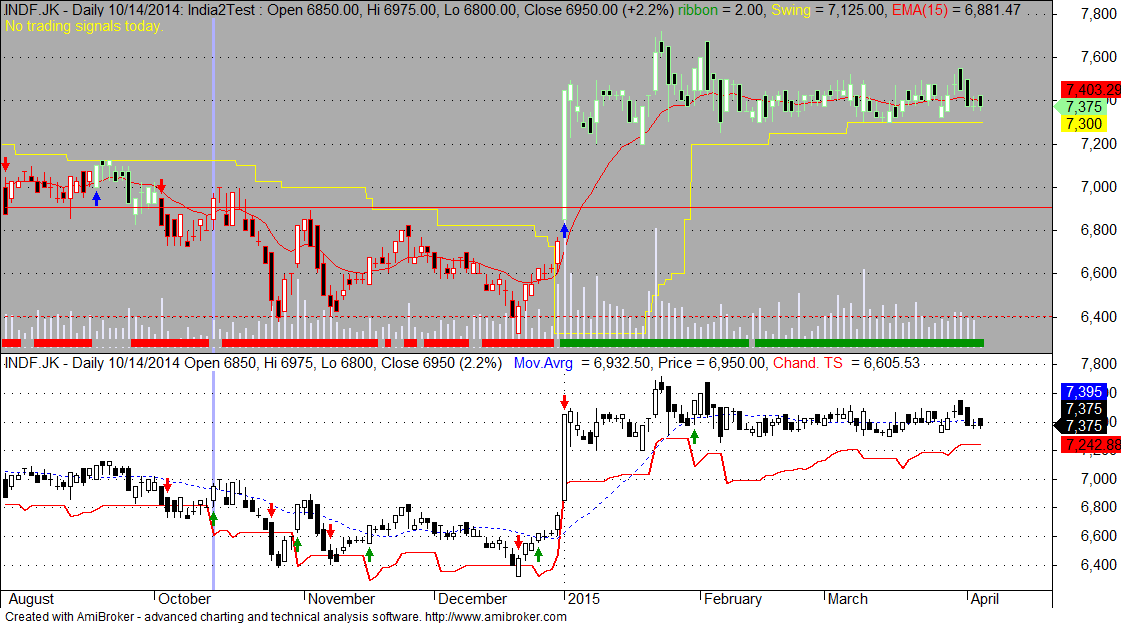Click the 'ribbon = 2.00' indicator label
Viewport: 1121px width, 624px height.
point(720,10)
